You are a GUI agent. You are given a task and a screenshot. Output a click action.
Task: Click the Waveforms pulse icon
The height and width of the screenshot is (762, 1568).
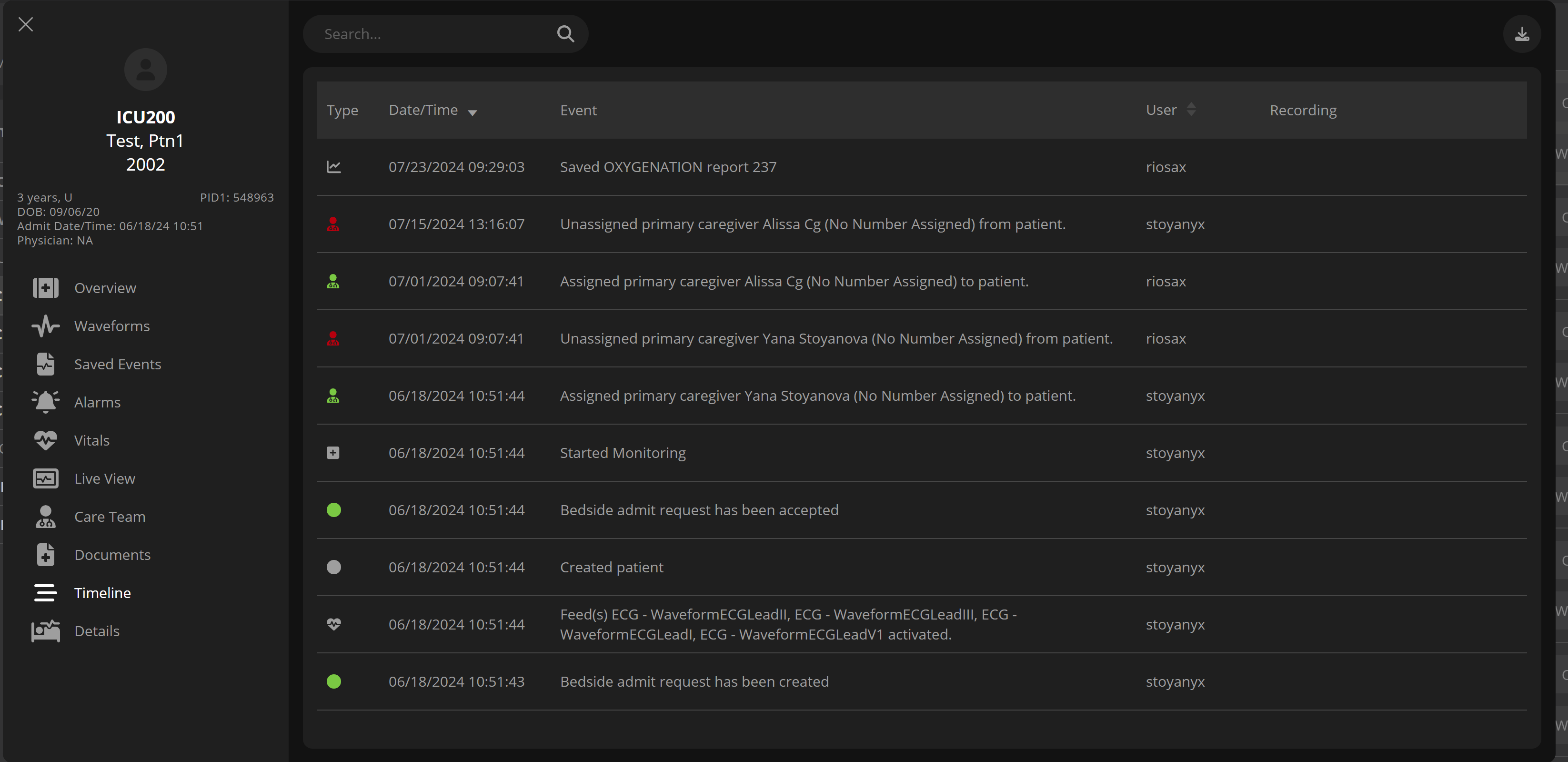point(46,326)
